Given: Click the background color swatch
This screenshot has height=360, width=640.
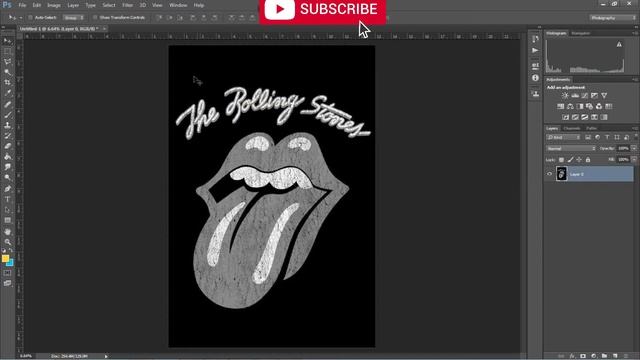Looking at the screenshot, I should click(x=11, y=263).
